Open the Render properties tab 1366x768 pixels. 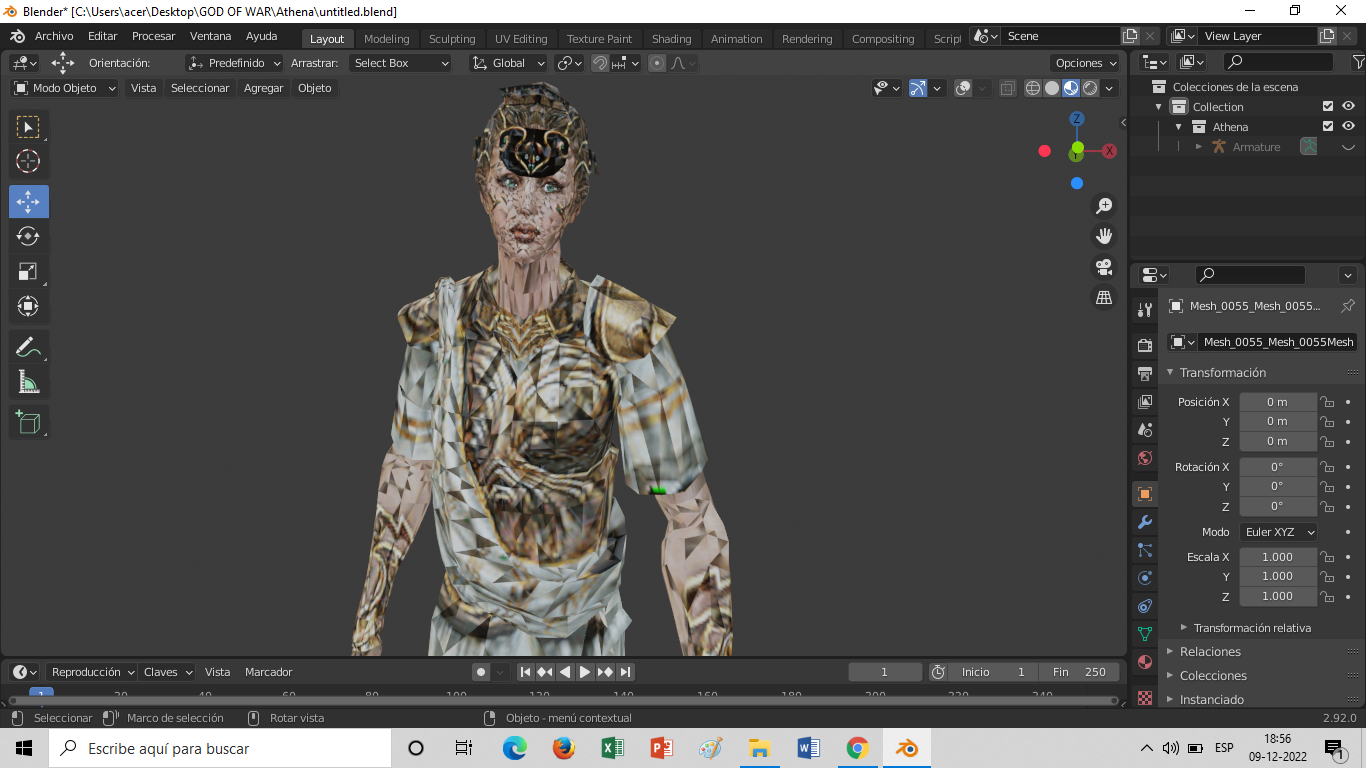click(x=1145, y=345)
